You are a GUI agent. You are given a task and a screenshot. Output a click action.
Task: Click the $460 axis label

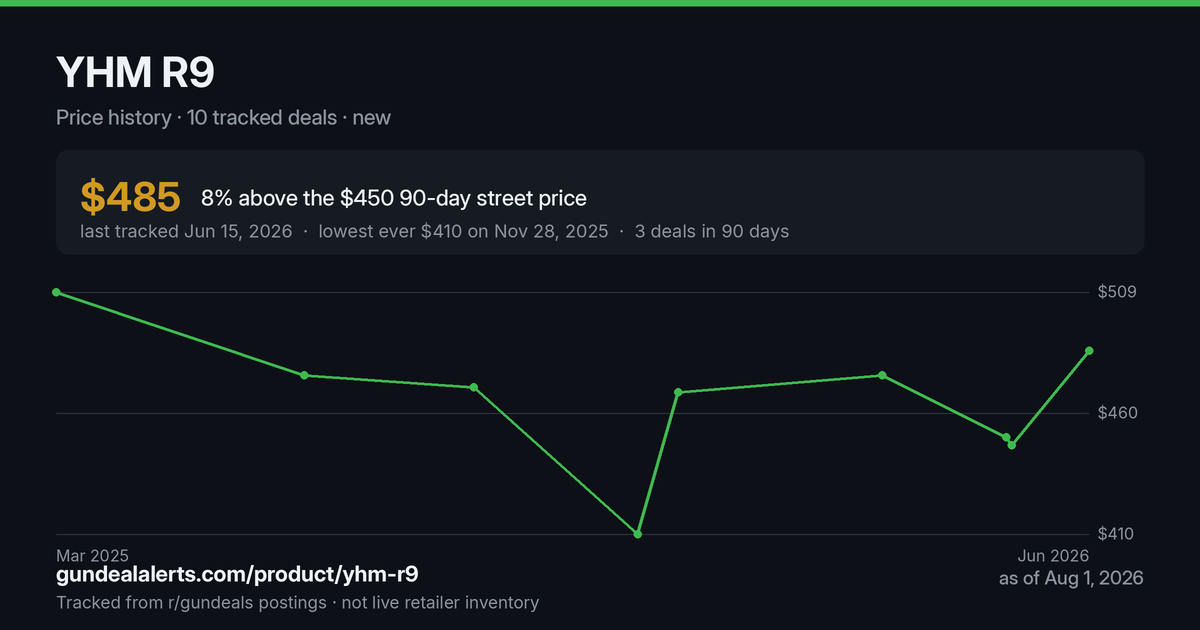pyautogui.click(x=1117, y=413)
